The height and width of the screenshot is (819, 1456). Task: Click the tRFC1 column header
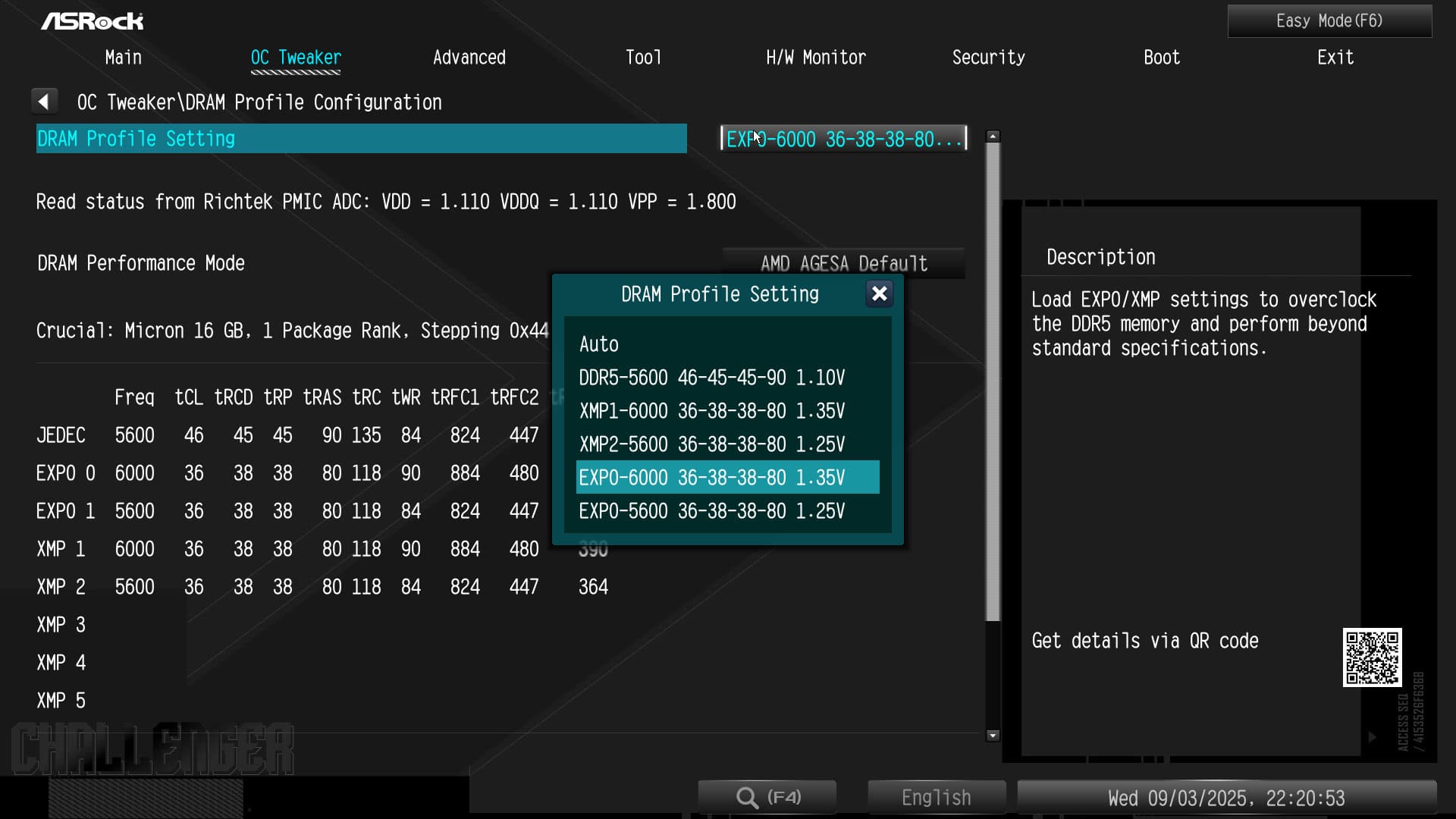point(455,397)
